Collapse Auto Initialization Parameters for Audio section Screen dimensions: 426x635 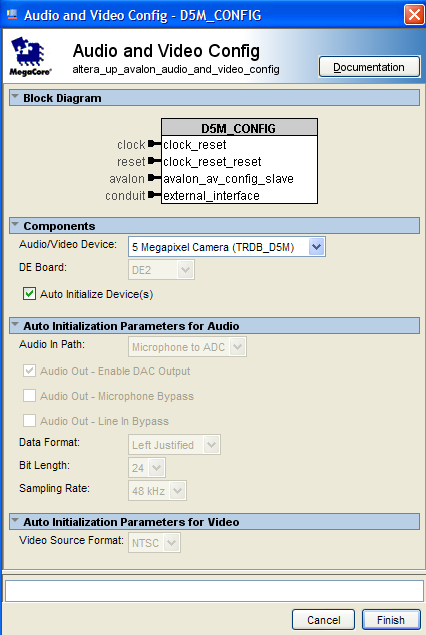(x=15, y=325)
